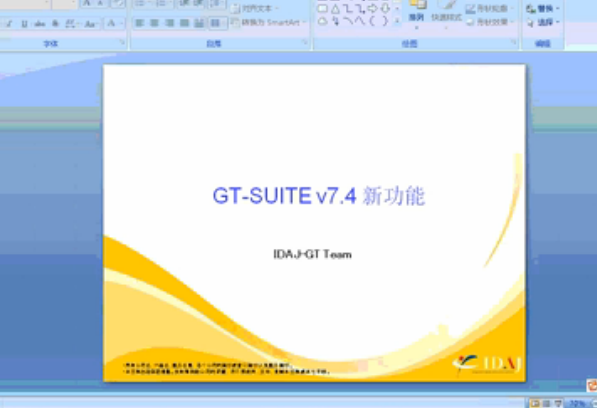This screenshot has width=597, height=408.
Task: Center the paragraph text
Action: coord(154,23)
